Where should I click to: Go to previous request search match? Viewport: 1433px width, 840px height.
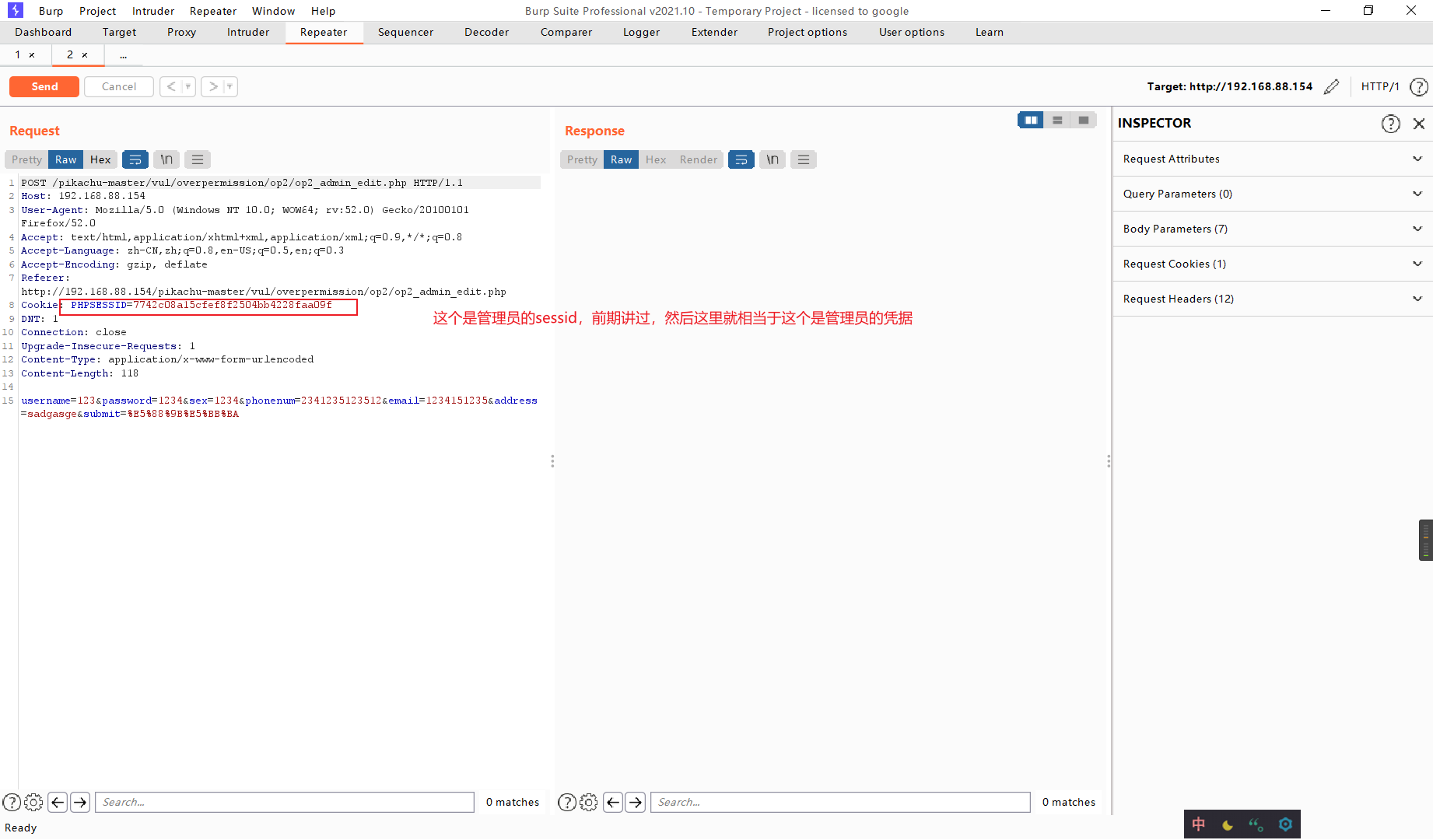[58, 802]
